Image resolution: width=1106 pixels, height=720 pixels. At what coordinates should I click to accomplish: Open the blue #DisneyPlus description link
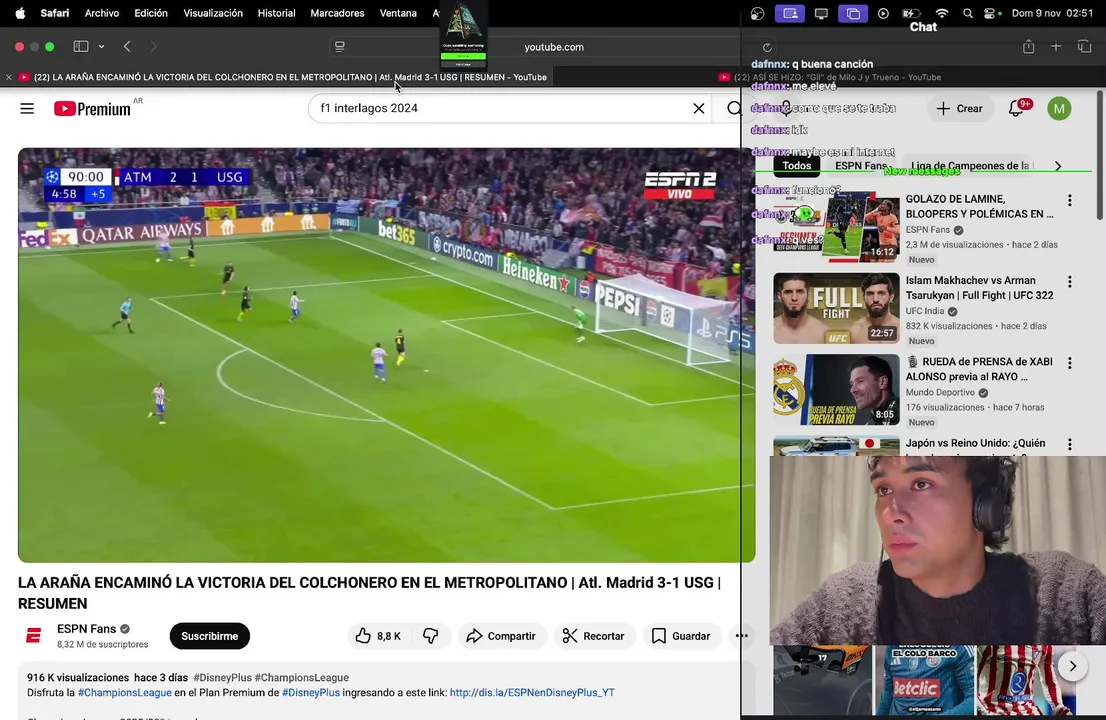(x=311, y=693)
